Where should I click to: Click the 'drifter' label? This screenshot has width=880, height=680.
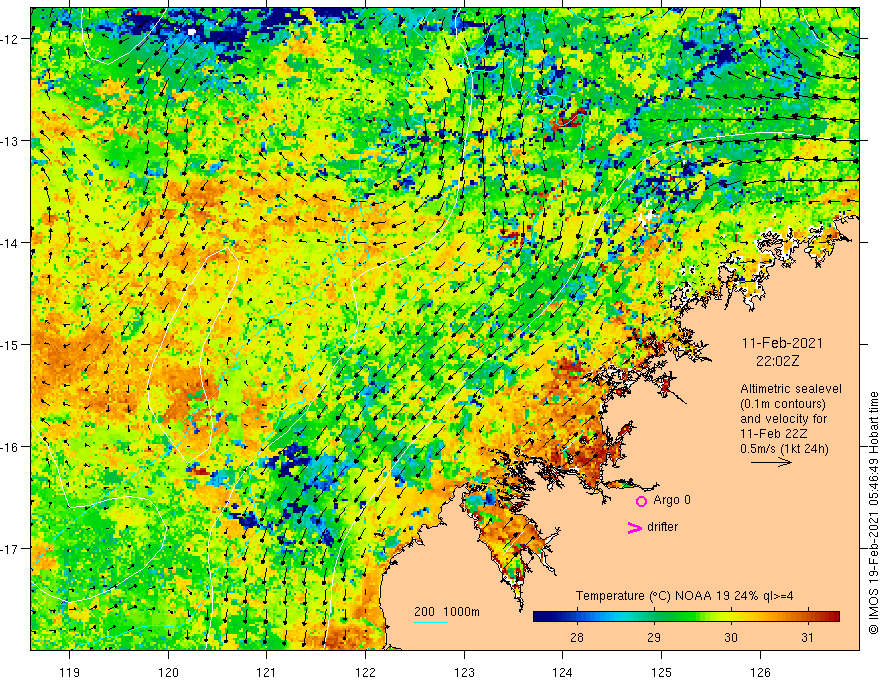coord(663,527)
